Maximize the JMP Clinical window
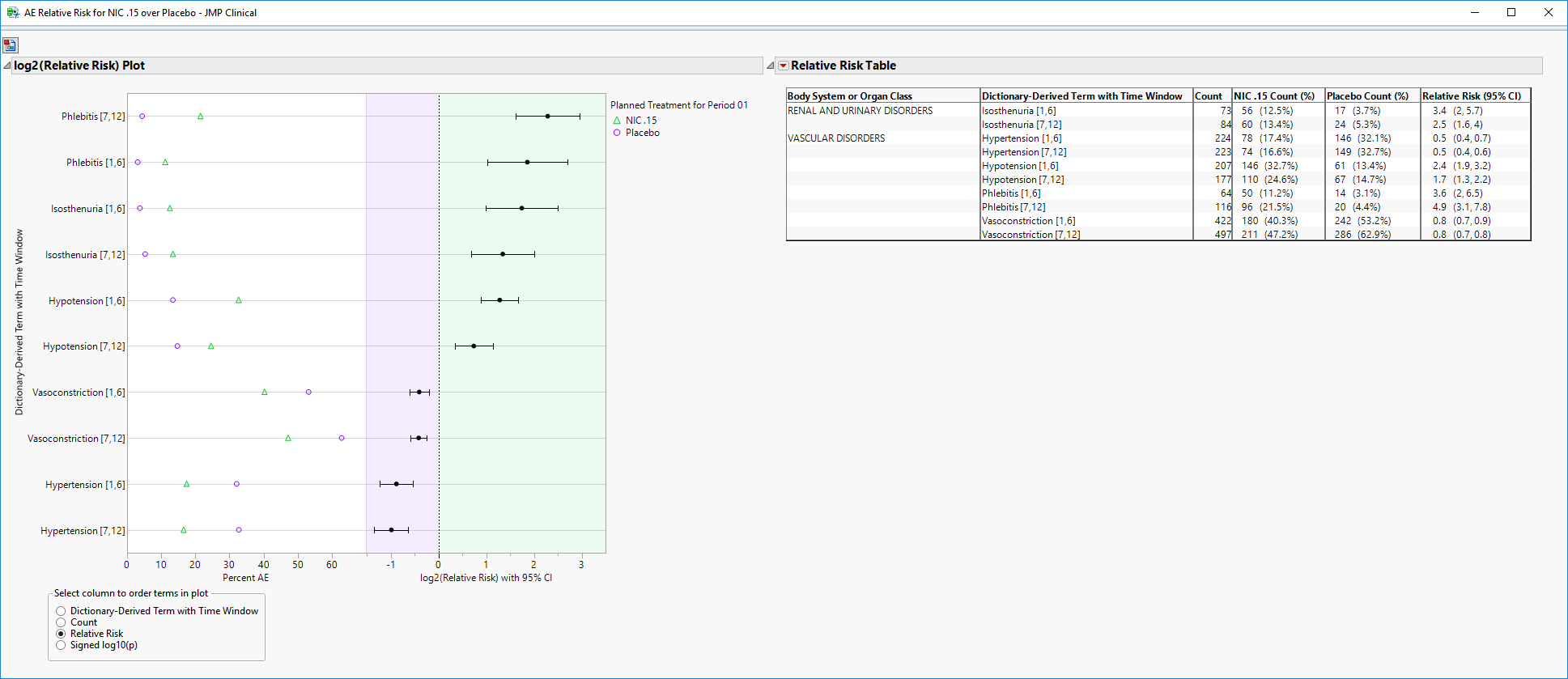 coord(1511,12)
